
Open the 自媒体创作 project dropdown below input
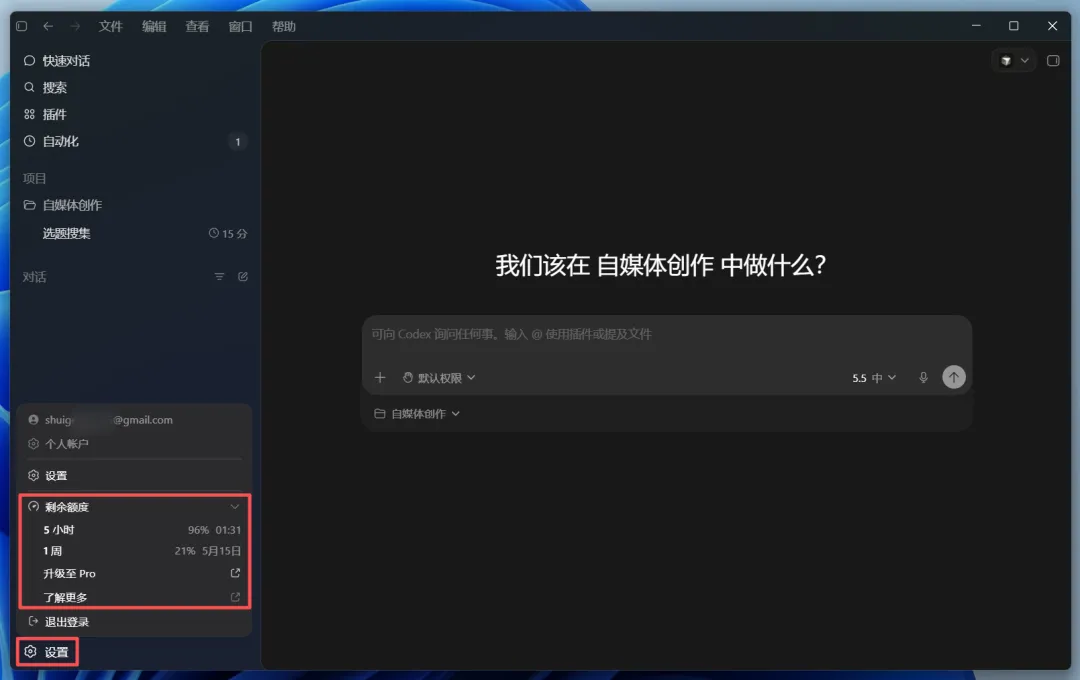pyautogui.click(x=417, y=413)
